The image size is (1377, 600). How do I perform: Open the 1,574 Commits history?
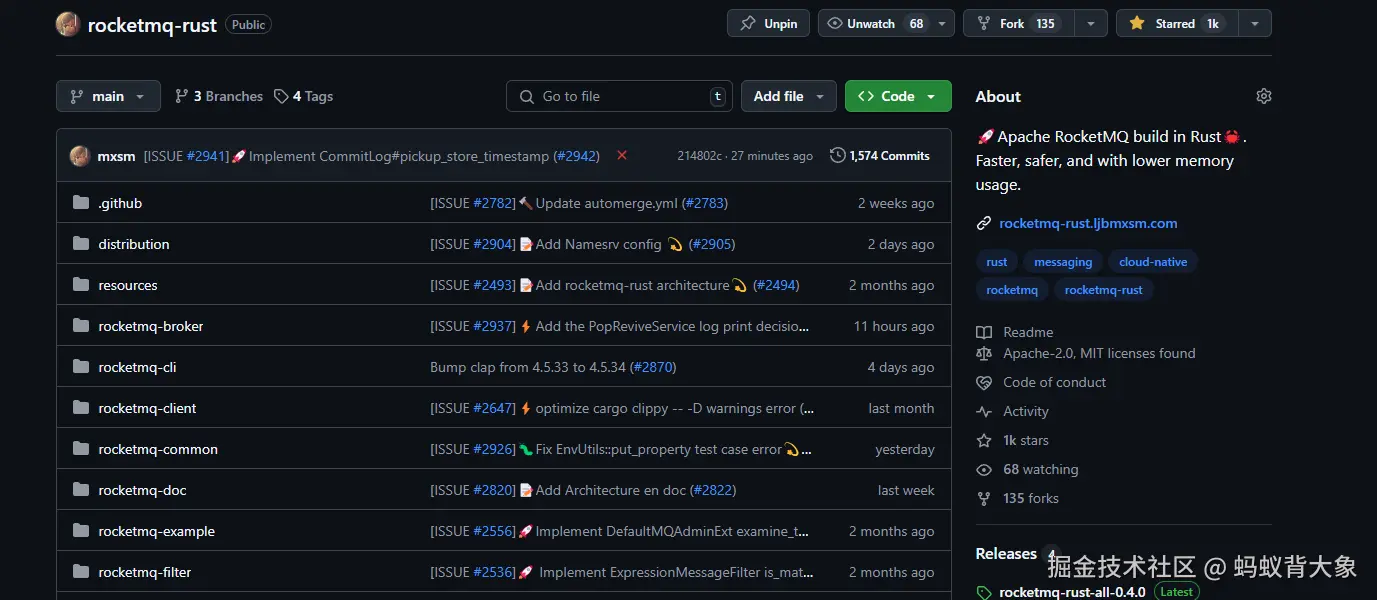pyautogui.click(x=880, y=156)
